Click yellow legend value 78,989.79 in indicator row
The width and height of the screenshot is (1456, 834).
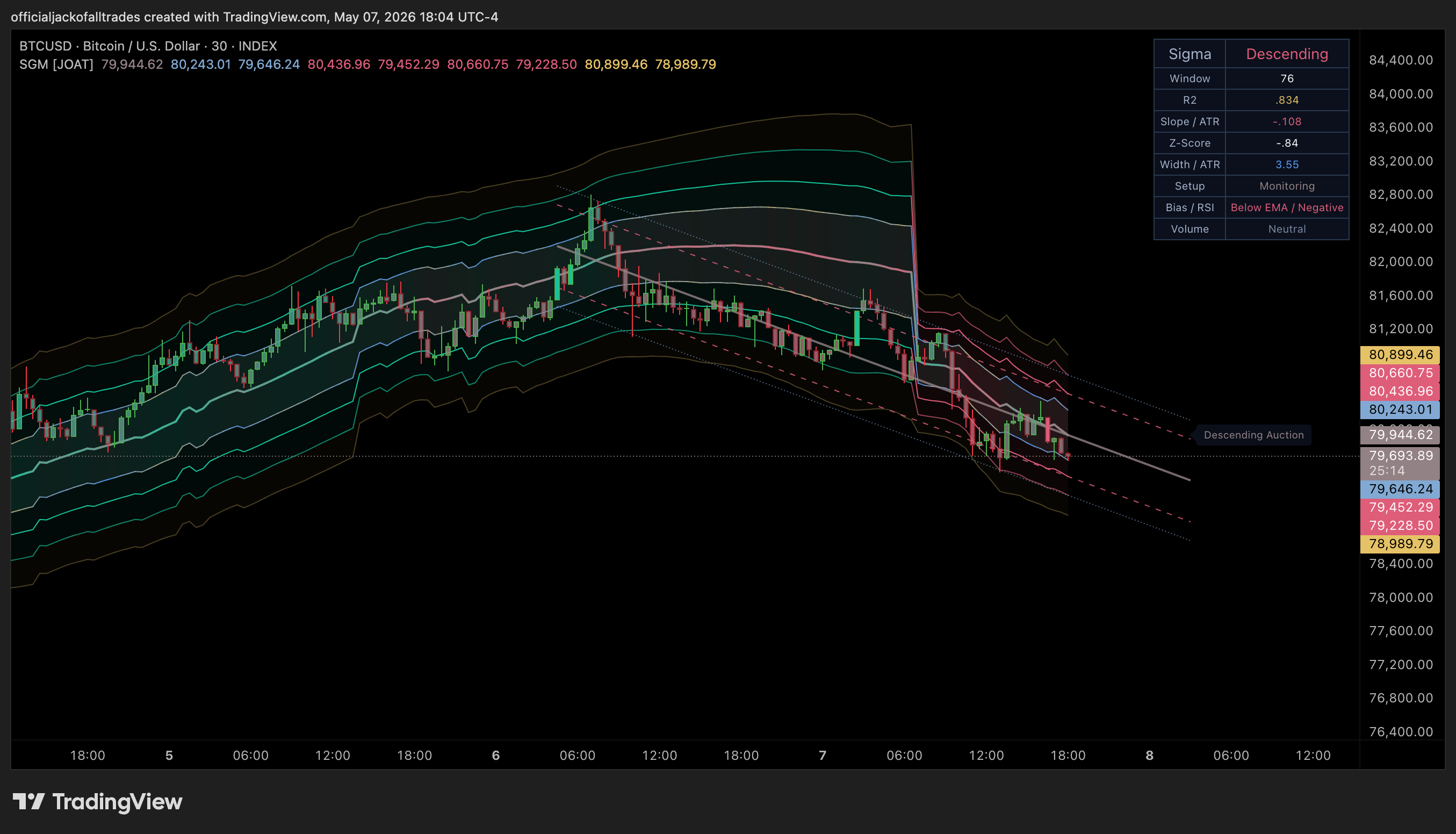[x=686, y=64]
